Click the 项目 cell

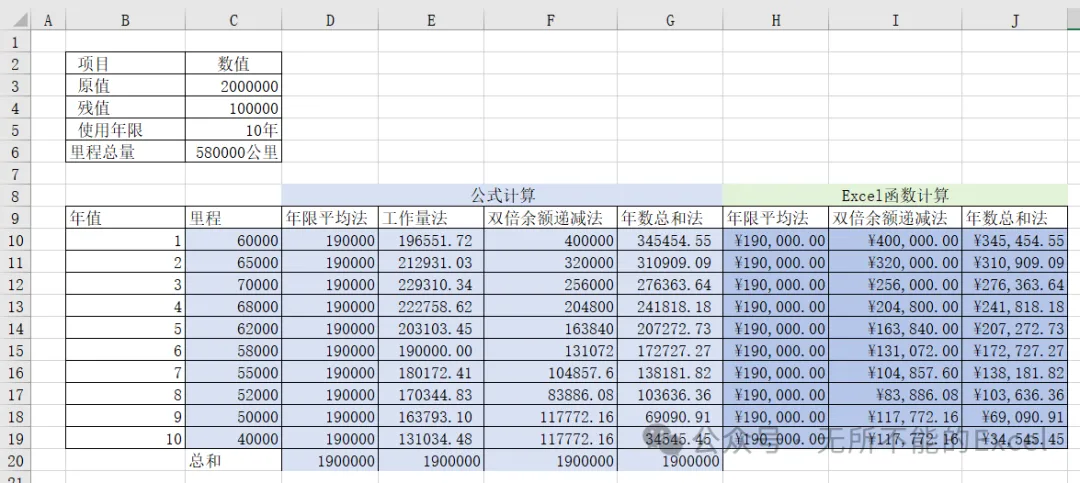125,64
